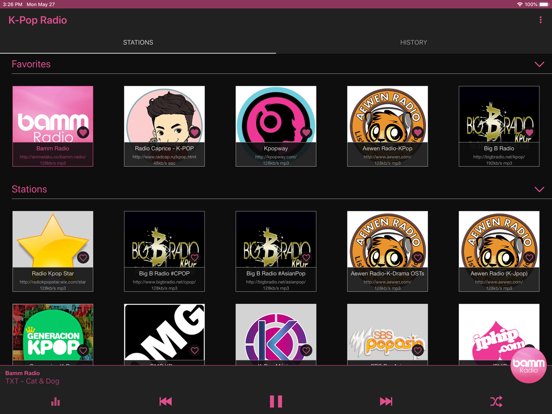
Task: Unfavorite Bamm Radio using its heart
Action: [x=83, y=132]
